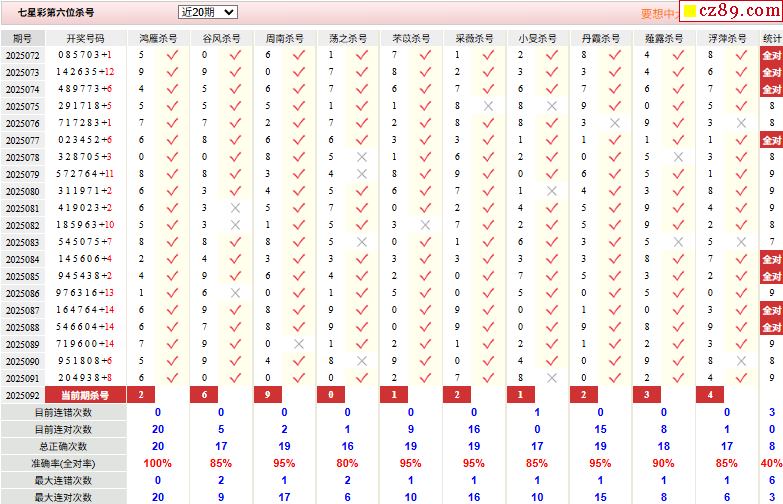
Task: Click the 全对 badge in row 2025077
Action: tap(772, 140)
